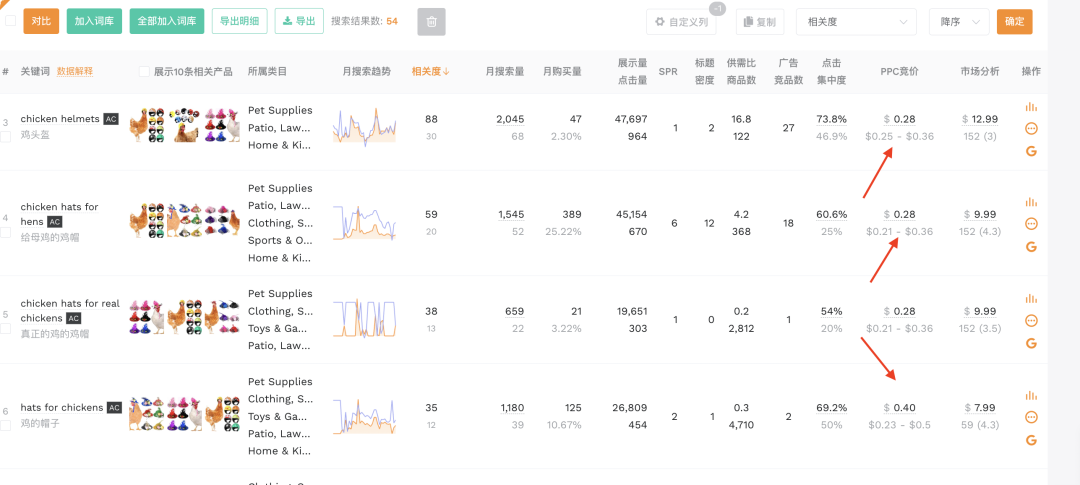Click the 确定 confirm button

1015,21
